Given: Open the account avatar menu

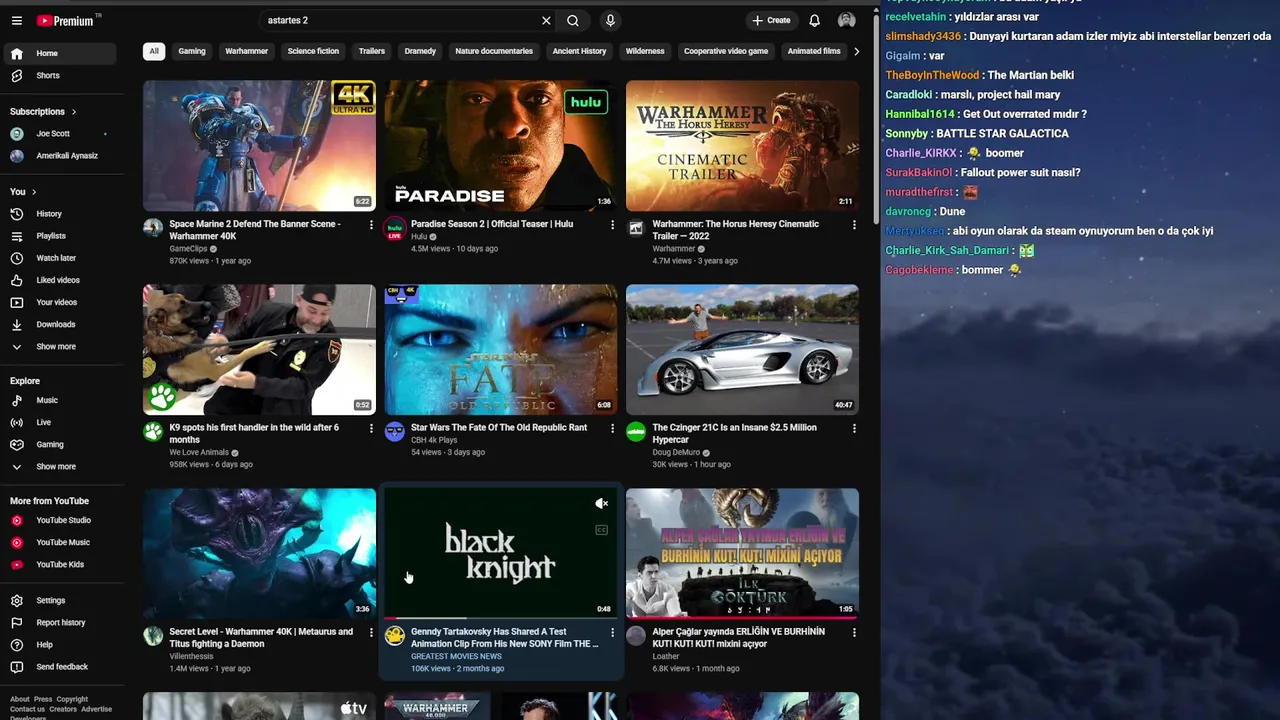Looking at the screenshot, I should 847,20.
